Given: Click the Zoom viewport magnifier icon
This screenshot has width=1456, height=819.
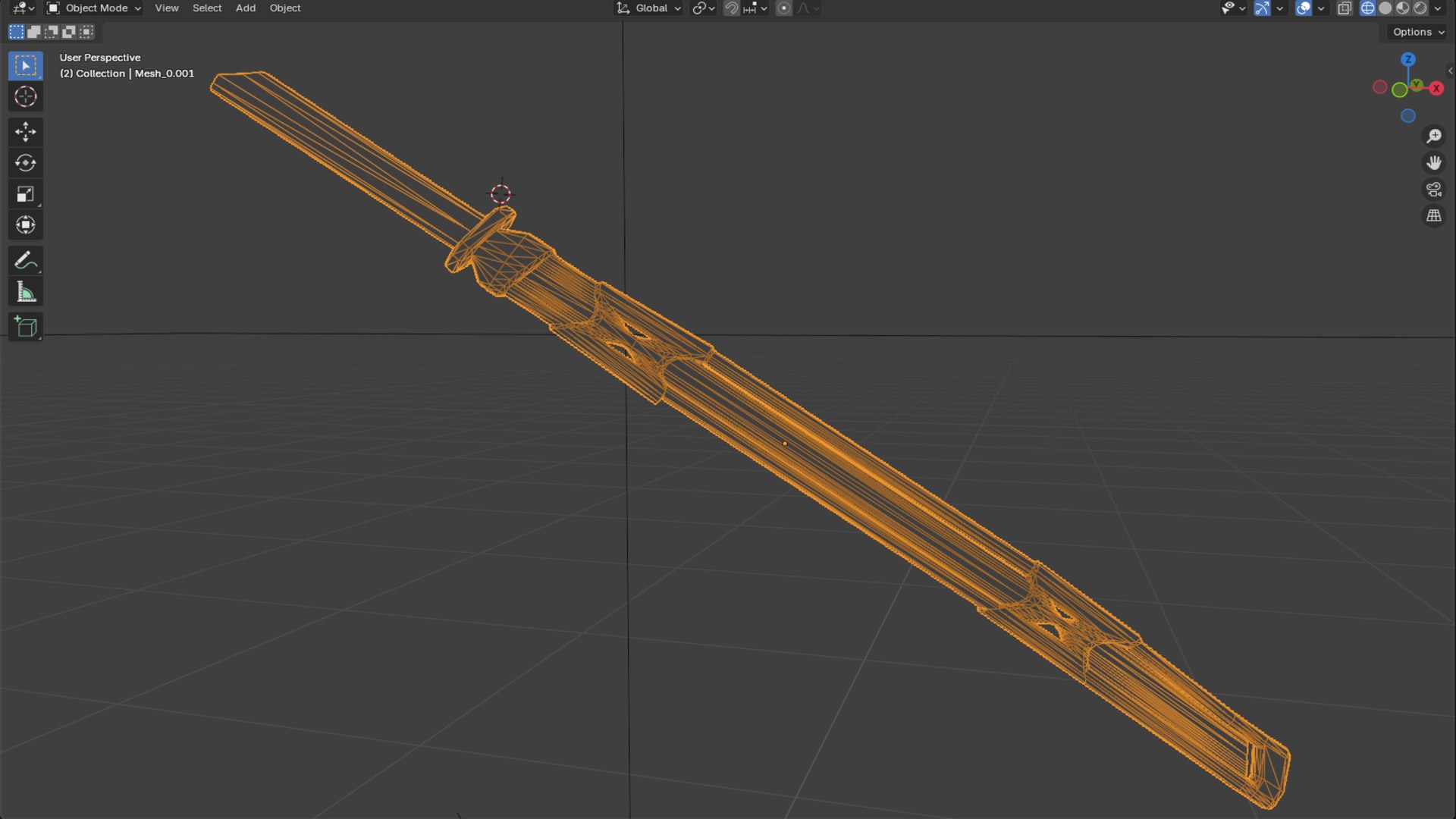Looking at the screenshot, I should coord(1433,136).
